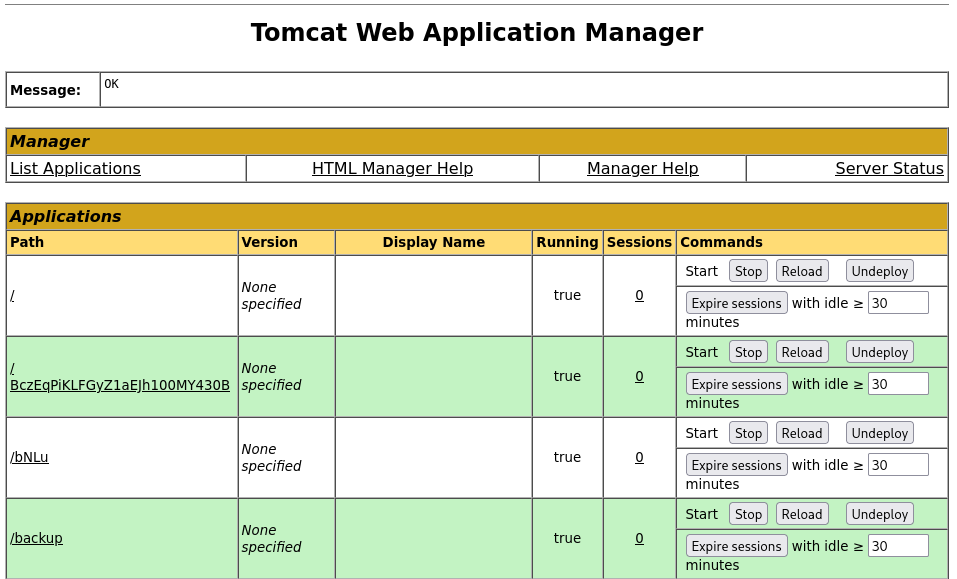This screenshot has width=957, height=579.
Task: Open the List Applications link
Action: (74, 168)
